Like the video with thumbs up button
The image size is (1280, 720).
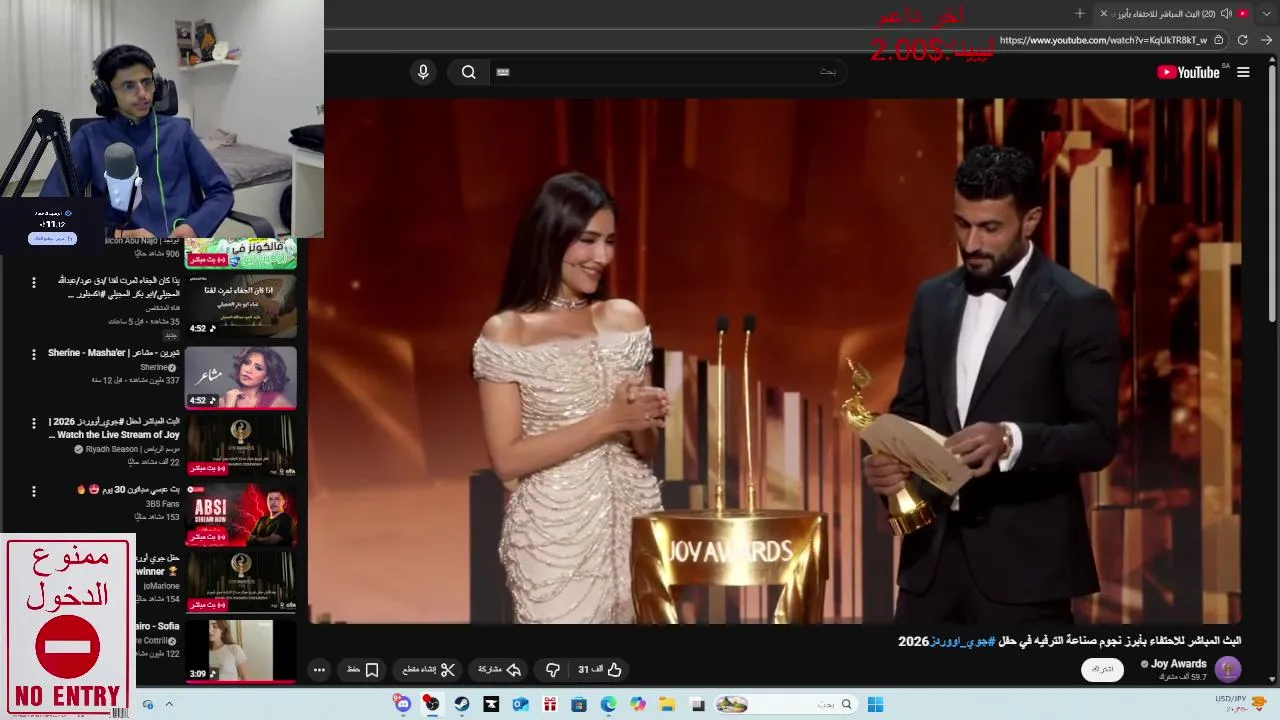pos(600,669)
